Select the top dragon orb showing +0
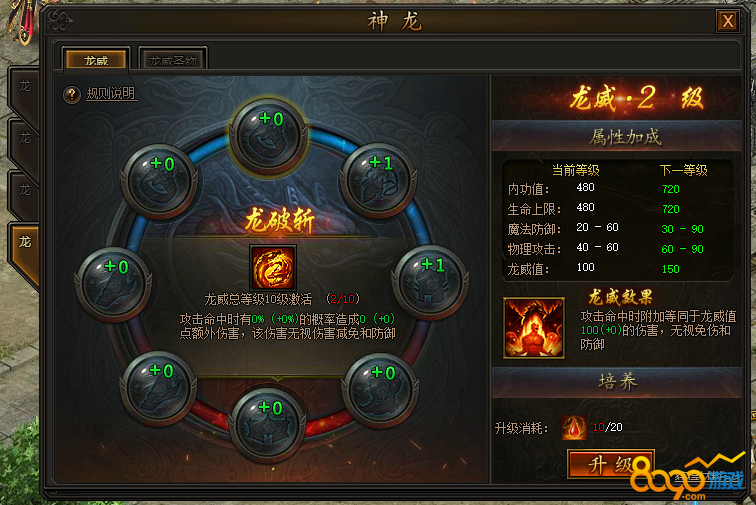The image size is (756, 505). click(x=268, y=136)
